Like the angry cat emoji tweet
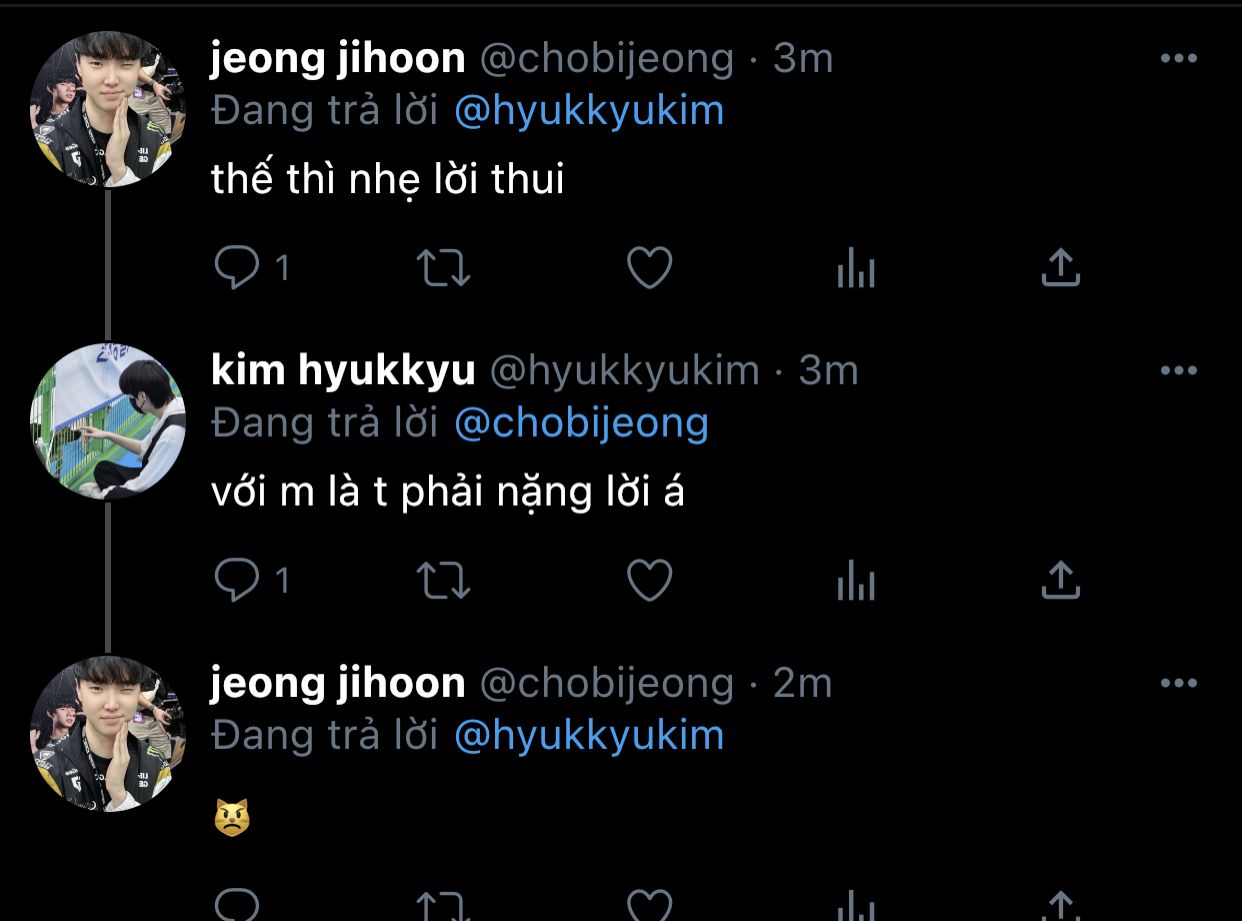 click(x=650, y=903)
